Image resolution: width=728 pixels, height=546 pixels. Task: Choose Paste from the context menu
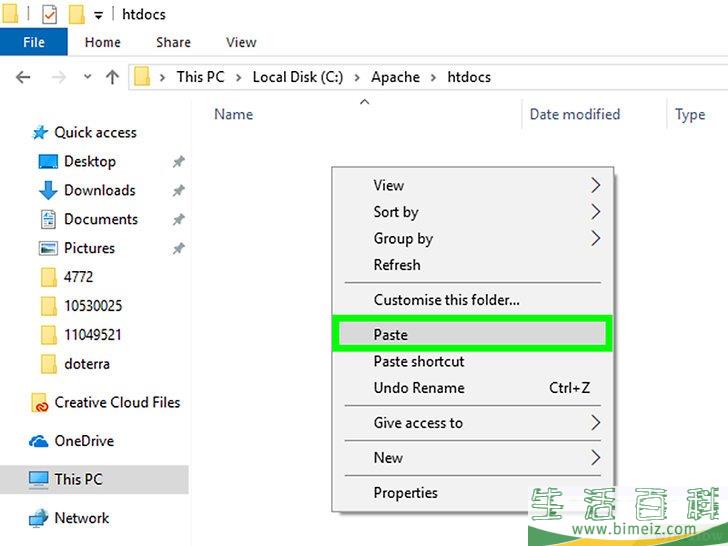tap(473, 334)
